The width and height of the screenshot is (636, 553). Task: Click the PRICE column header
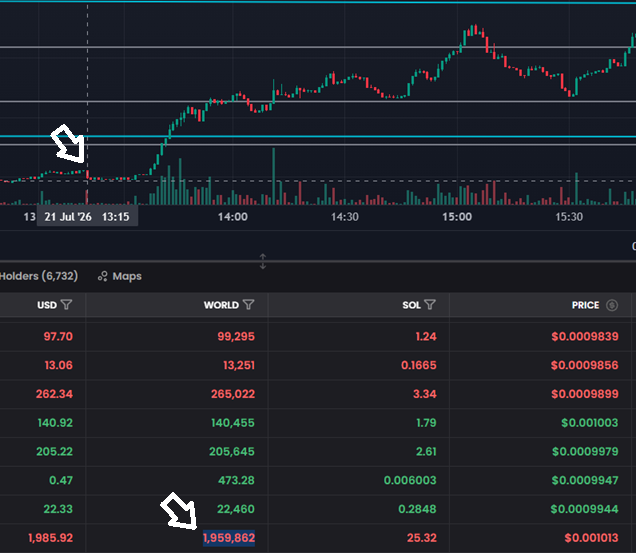[x=585, y=305]
